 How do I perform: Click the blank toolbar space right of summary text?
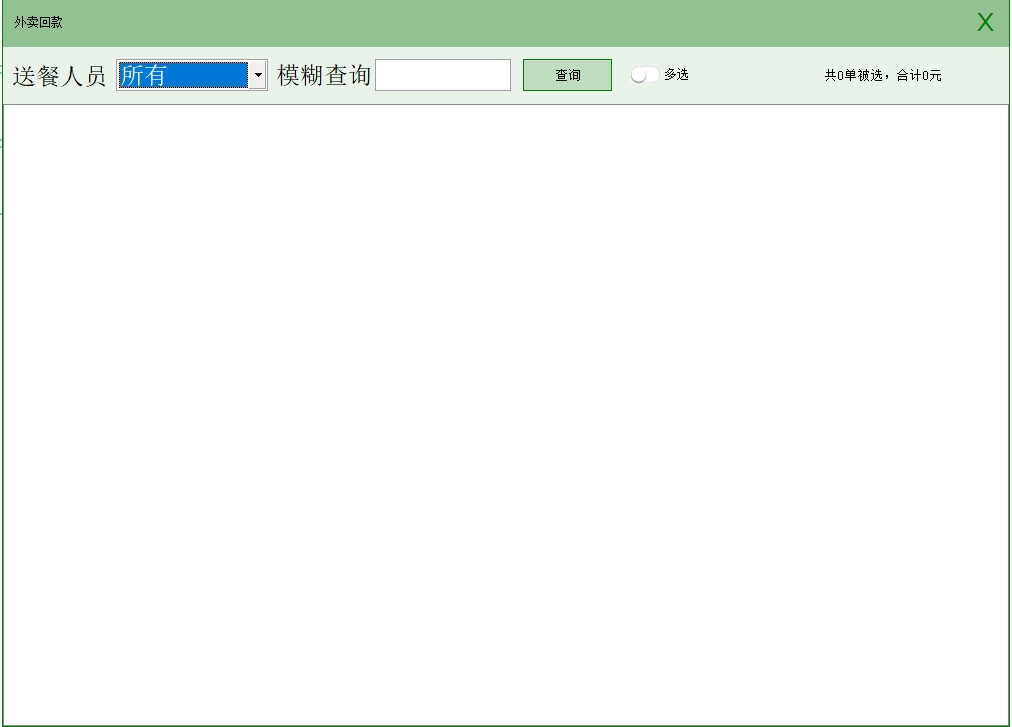(x=975, y=75)
